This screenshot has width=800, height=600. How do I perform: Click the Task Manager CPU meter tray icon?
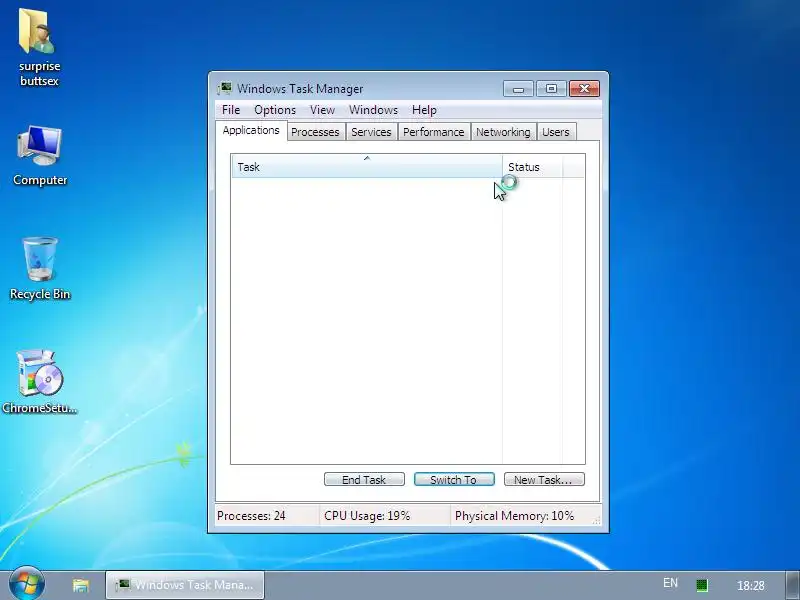pos(702,585)
